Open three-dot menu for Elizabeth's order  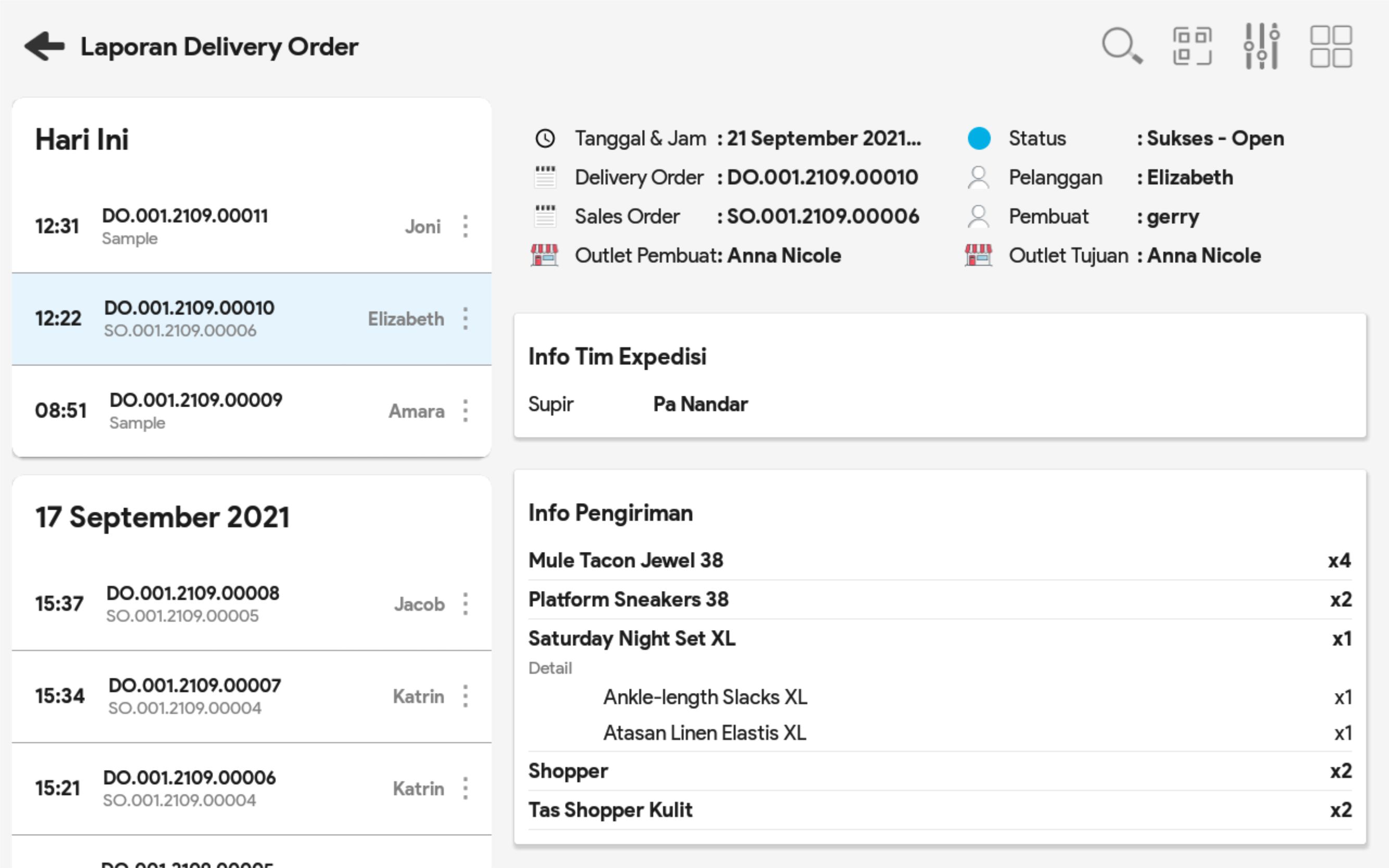coord(465,319)
